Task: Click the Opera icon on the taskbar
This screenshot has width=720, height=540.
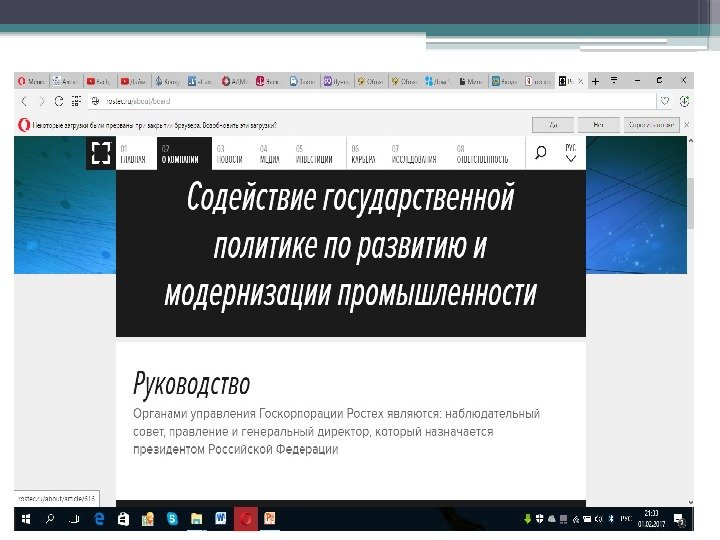Action: coord(246,519)
